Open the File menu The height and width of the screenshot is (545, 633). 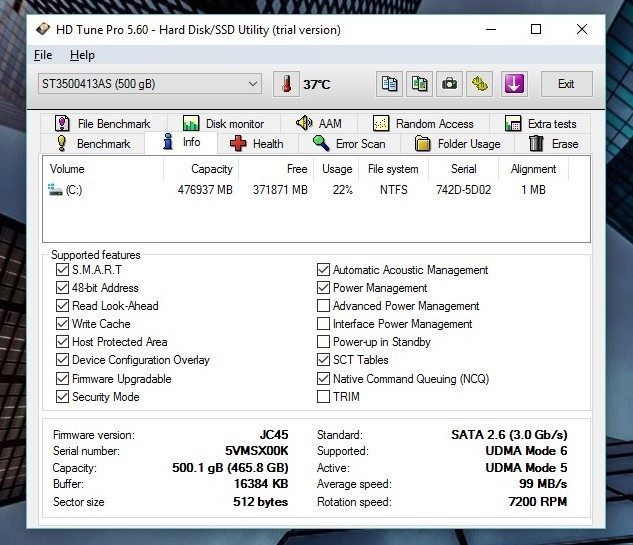click(43, 55)
